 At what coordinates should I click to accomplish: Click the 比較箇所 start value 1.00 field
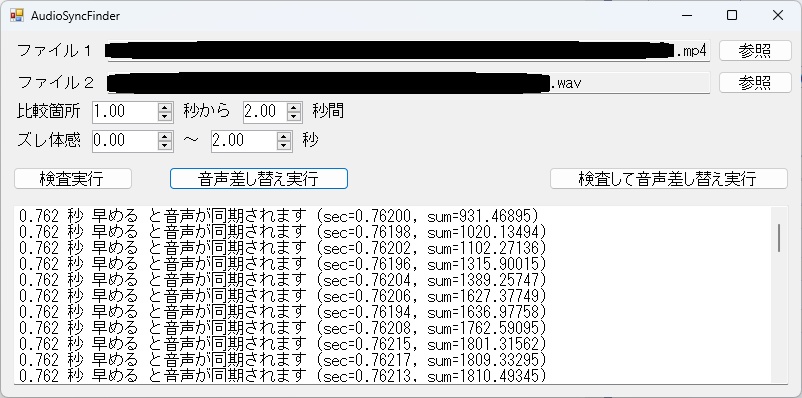tap(125, 112)
